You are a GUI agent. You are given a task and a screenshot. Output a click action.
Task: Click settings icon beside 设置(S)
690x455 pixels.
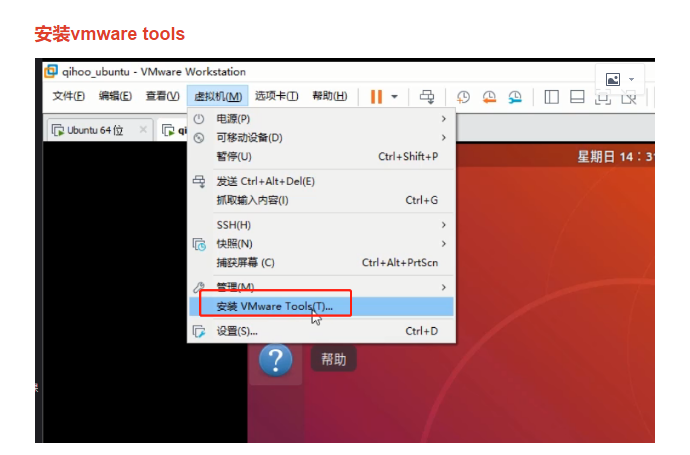click(x=199, y=331)
